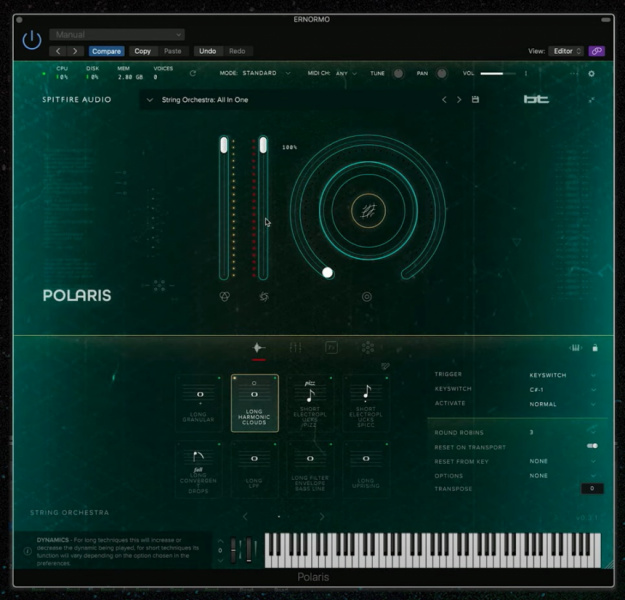Screen dimensions: 625x600
Task: Go to next plugin setting arrow
Action: click(x=75, y=51)
